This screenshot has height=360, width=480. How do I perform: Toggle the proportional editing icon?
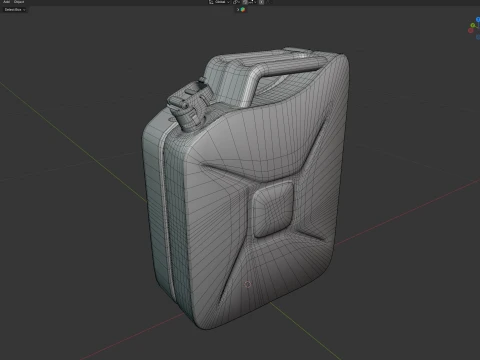[261, 2]
